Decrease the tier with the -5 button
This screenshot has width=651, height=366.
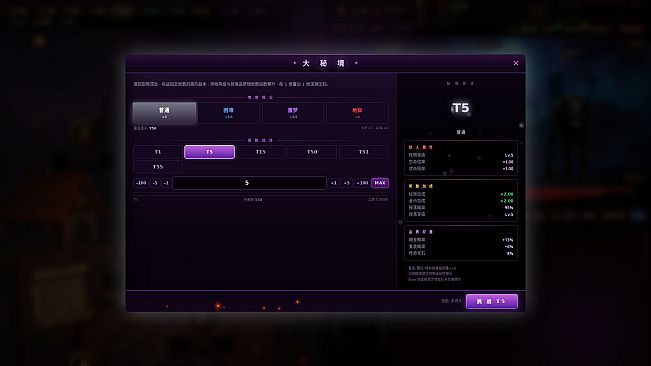(155, 183)
